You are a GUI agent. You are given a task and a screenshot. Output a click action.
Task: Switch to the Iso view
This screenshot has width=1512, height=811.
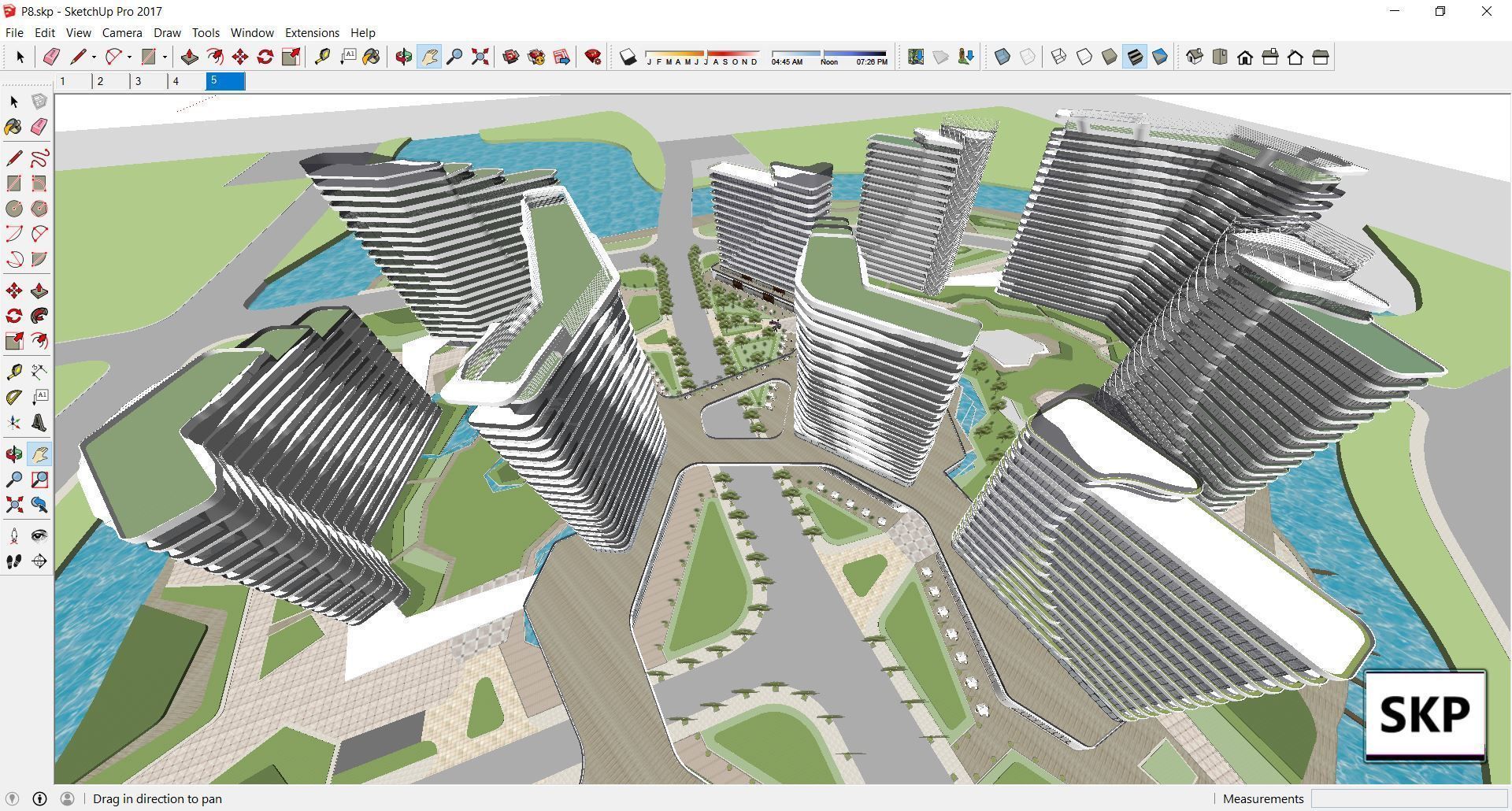[1195, 57]
